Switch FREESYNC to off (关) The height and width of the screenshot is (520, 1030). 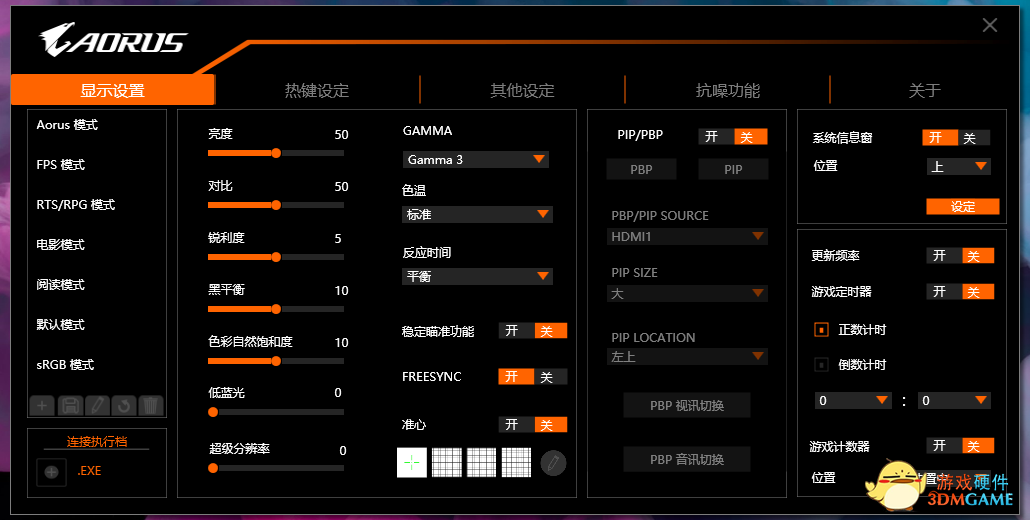tap(550, 377)
